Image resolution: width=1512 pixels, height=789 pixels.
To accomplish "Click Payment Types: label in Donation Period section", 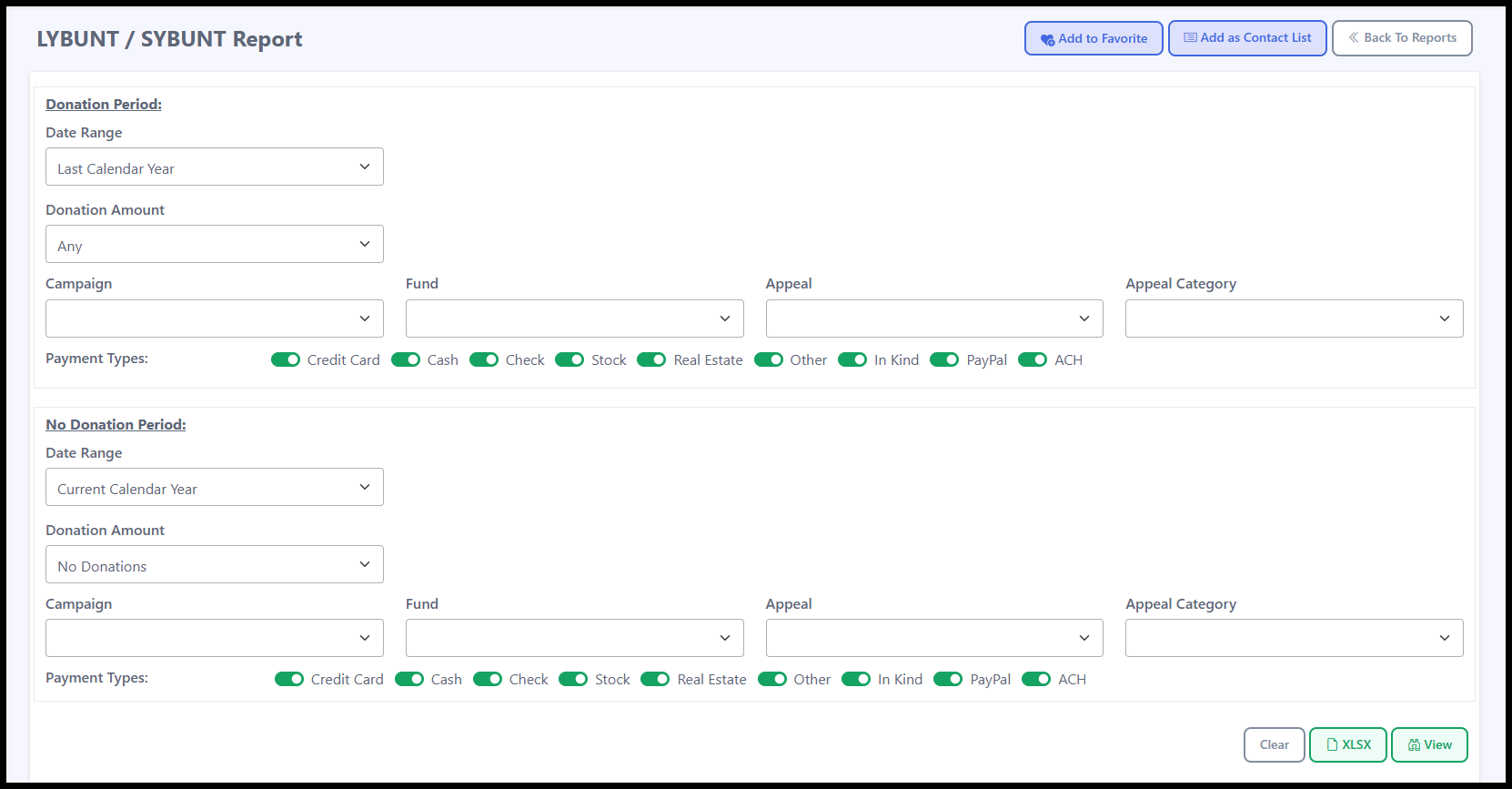I will [96, 359].
